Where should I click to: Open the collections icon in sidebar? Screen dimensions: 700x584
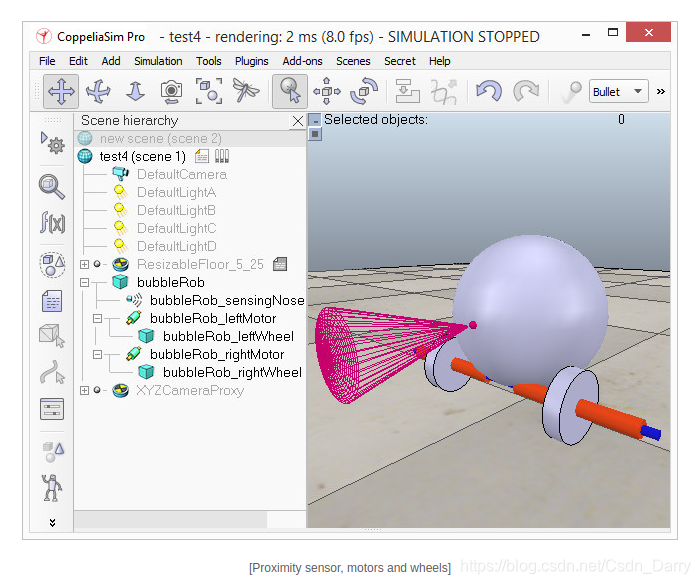pyautogui.click(x=53, y=265)
